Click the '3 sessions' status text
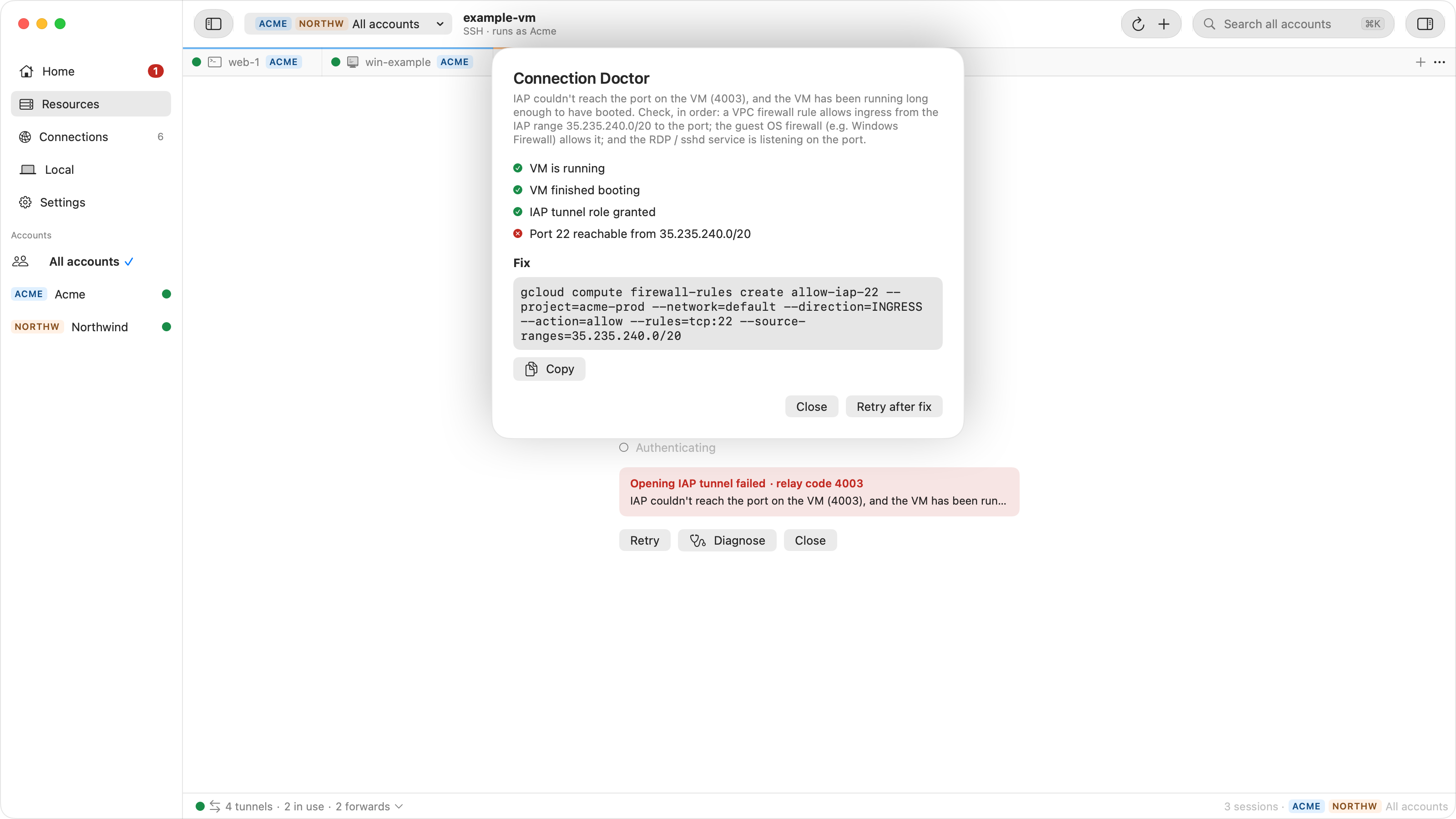The height and width of the screenshot is (819, 1456). coord(1251,807)
